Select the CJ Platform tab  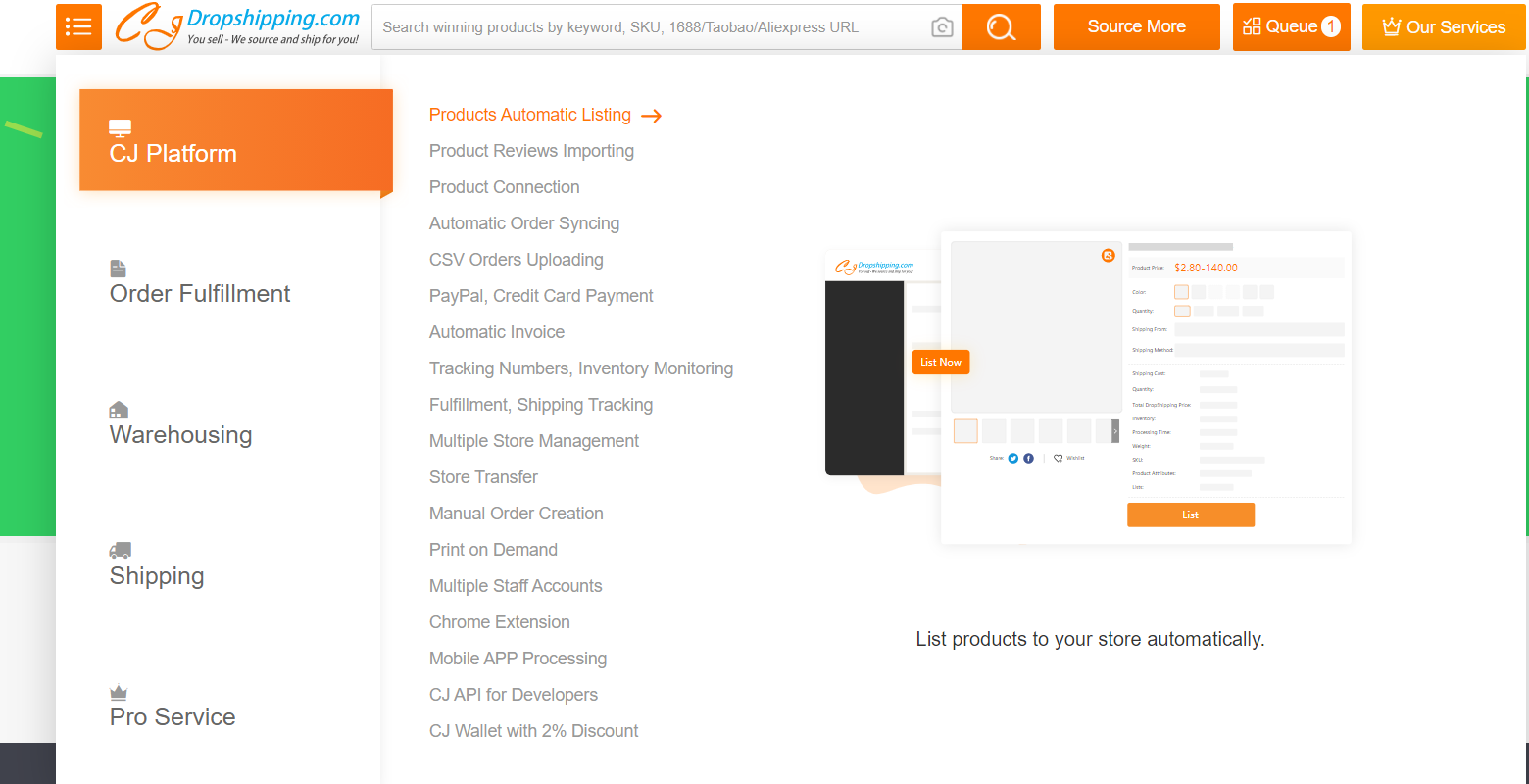click(236, 140)
